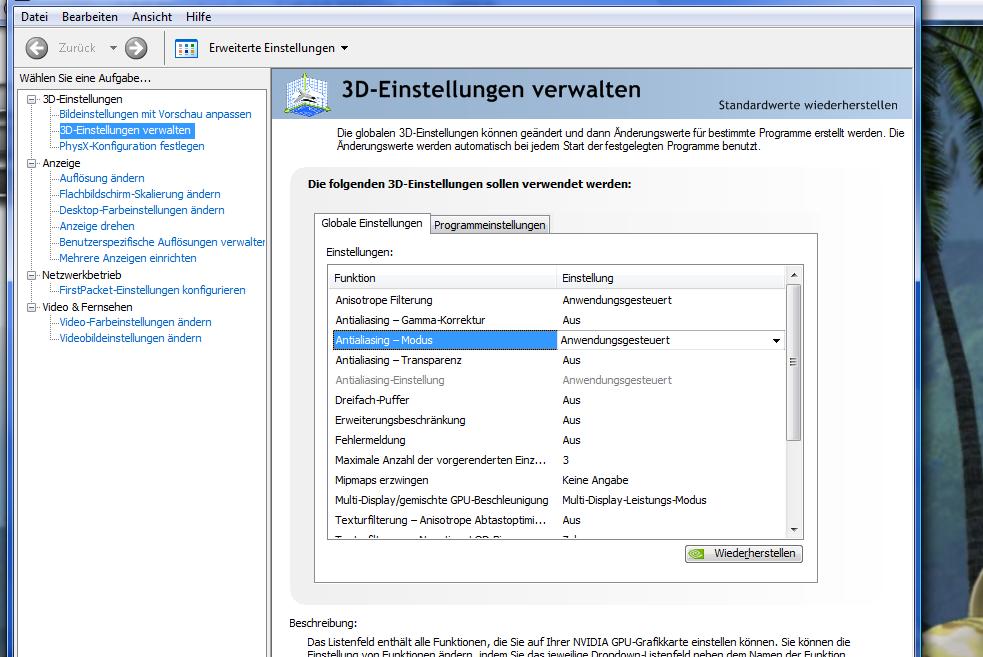Screen dimensions: 983x657
Task: Open the Ansicht menu
Action: pos(152,17)
